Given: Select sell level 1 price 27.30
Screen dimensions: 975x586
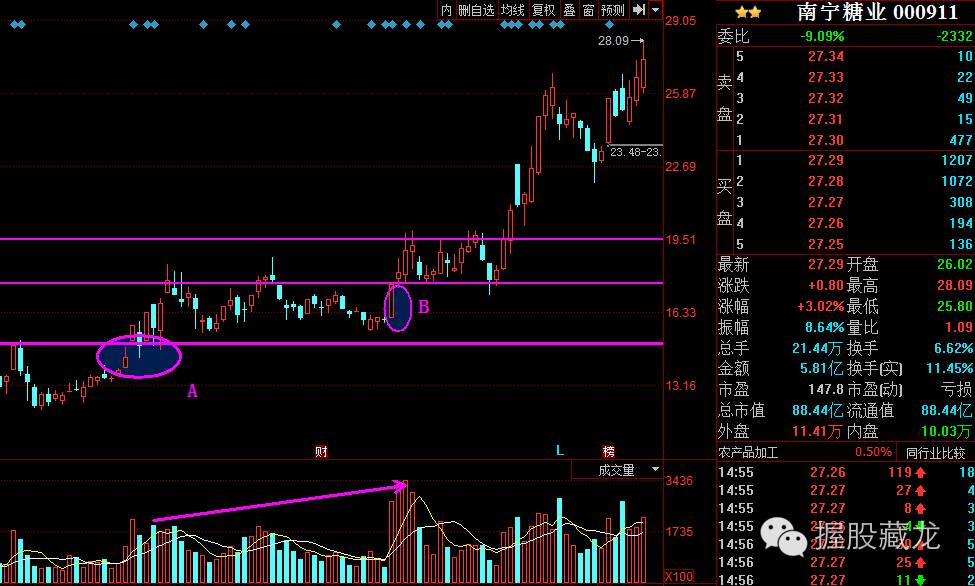Looking at the screenshot, I should pos(826,140).
